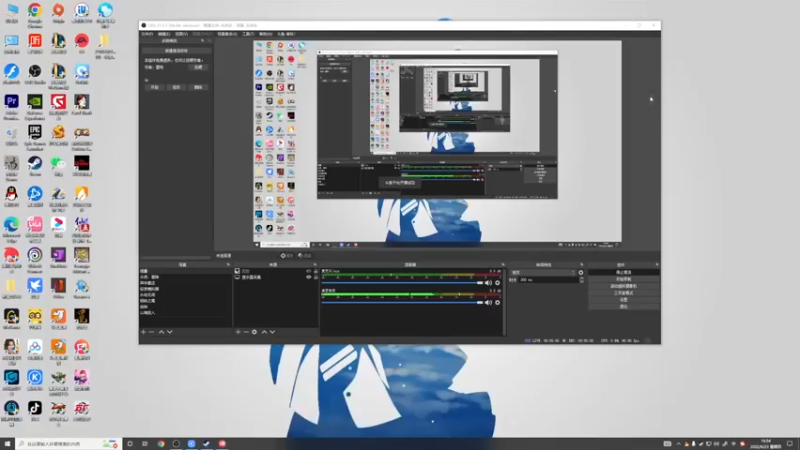Open OBS View menu
Screen dimensions: 800x450
[181, 34]
